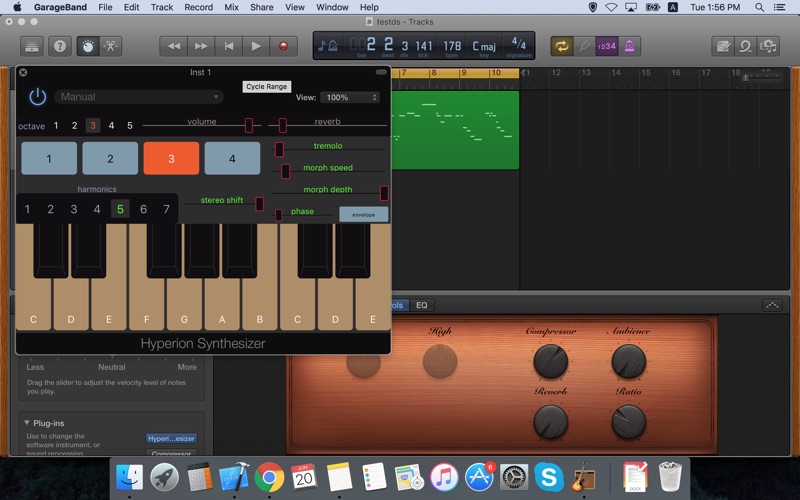Select synthesizer preset pad 1
Image resolution: width=800 pixels, height=500 pixels.
coord(49,159)
